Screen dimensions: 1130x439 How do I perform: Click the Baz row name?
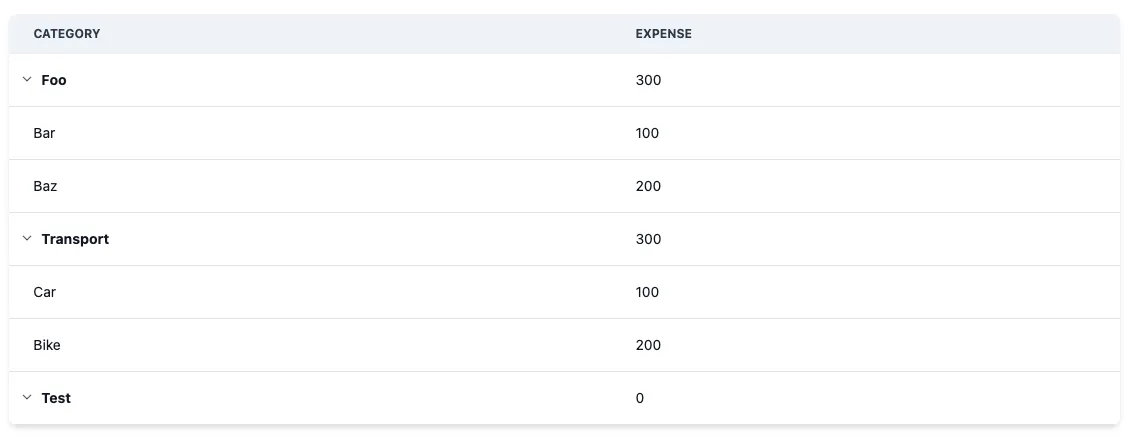[x=45, y=186]
